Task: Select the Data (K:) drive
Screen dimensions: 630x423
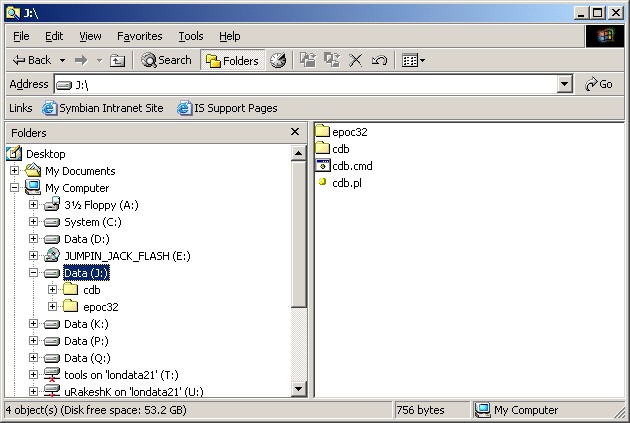Action: 86,324
